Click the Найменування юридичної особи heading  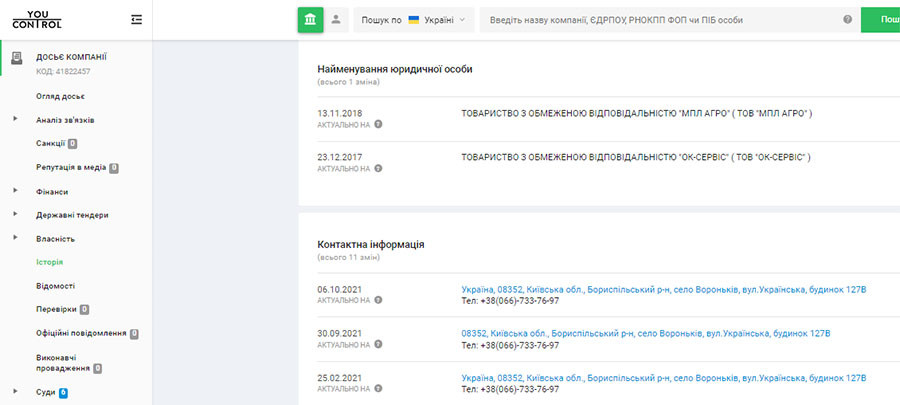point(395,69)
